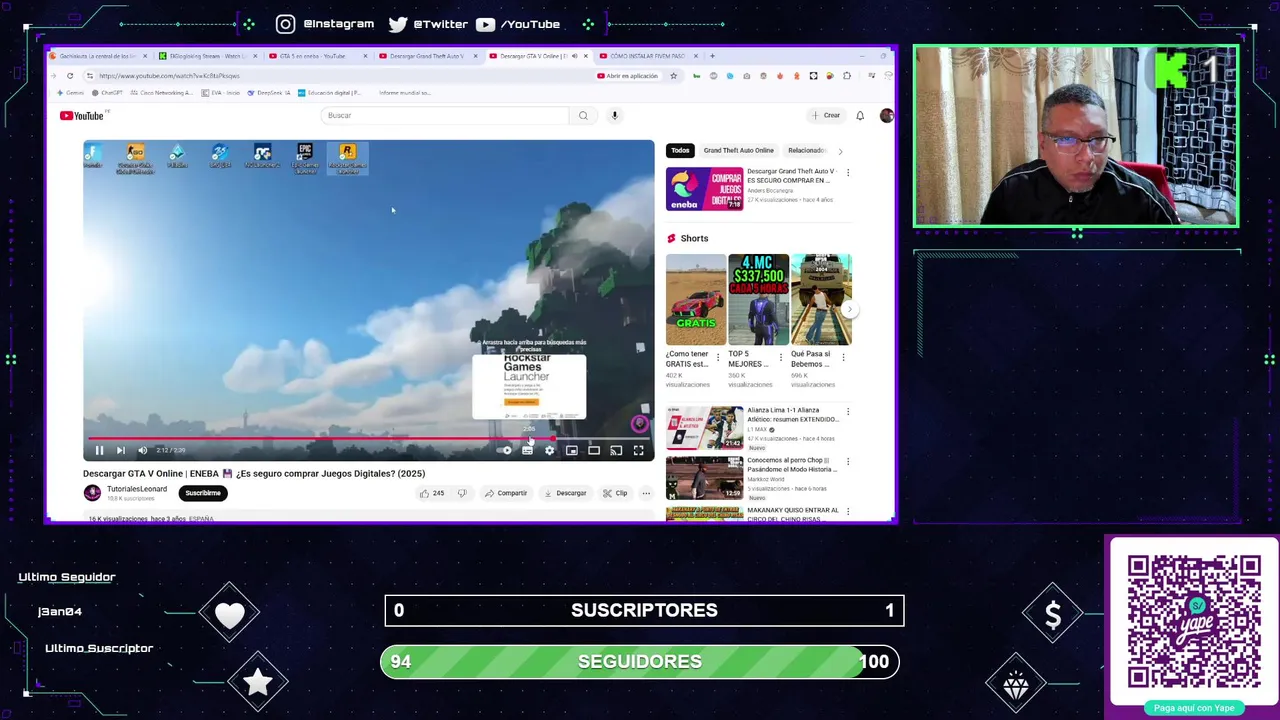Share the video via Compartir
The height and width of the screenshot is (720, 1280).
(506, 493)
